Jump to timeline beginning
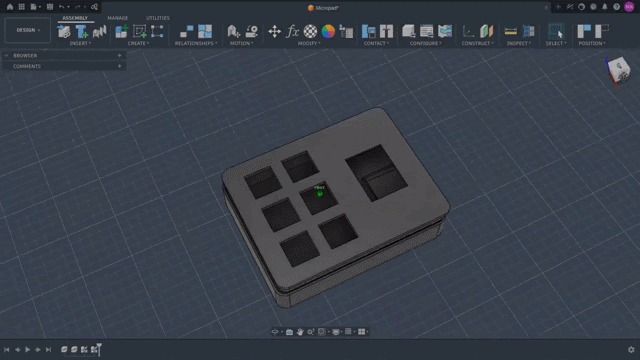640x360 pixels. click(7, 349)
